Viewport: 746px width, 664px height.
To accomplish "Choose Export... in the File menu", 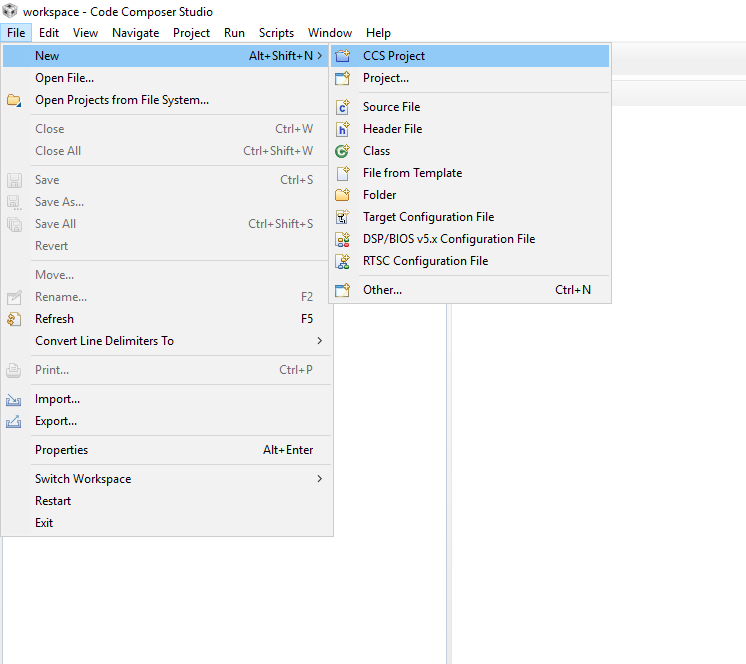I will pyautogui.click(x=56, y=421).
